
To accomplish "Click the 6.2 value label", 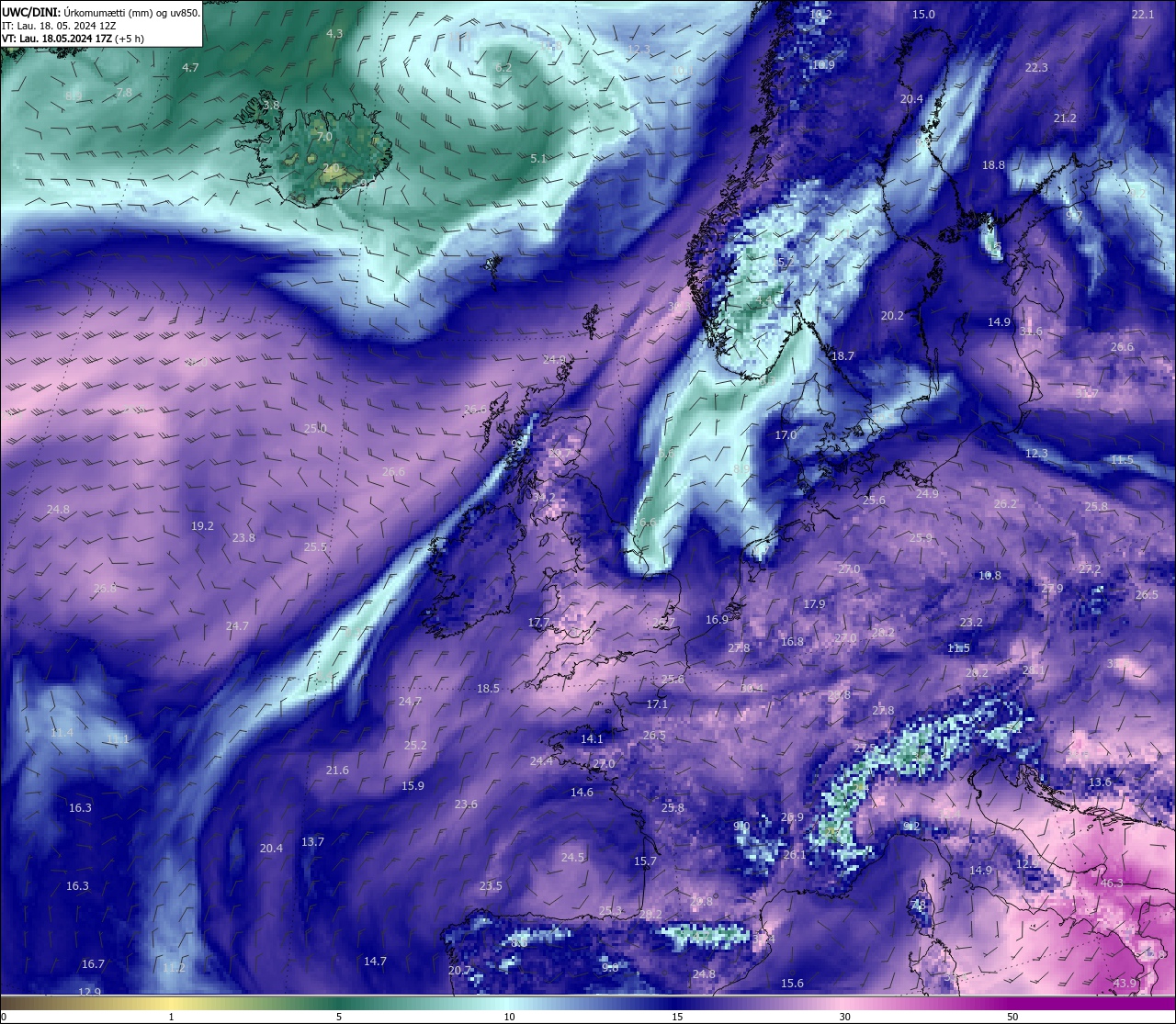I will pyautogui.click(x=503, y=68).
